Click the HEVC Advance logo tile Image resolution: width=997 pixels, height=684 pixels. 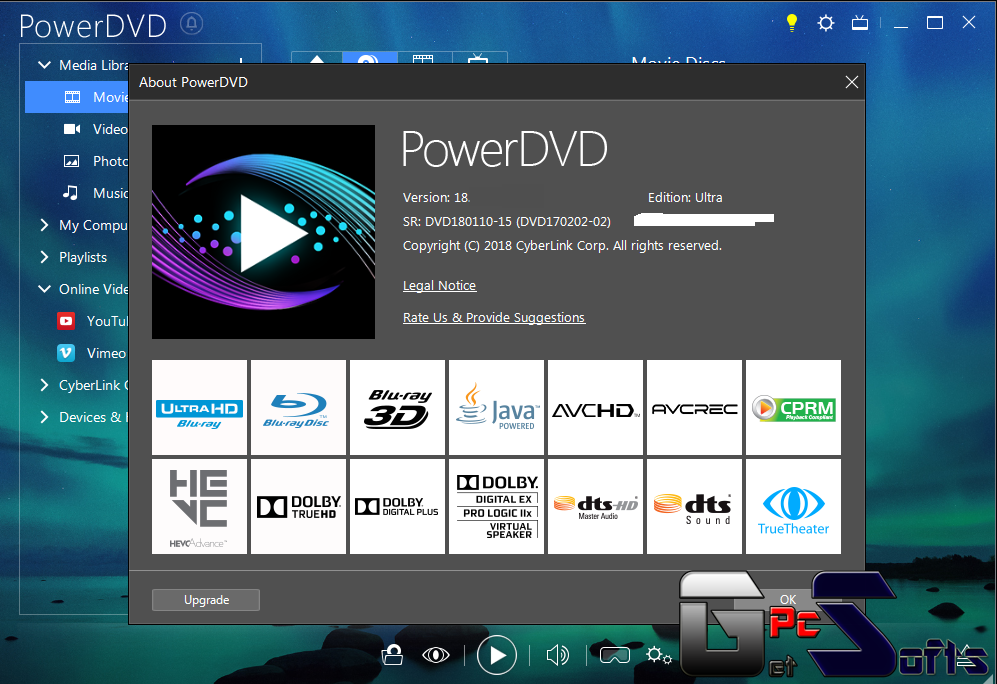click(199, 507)
